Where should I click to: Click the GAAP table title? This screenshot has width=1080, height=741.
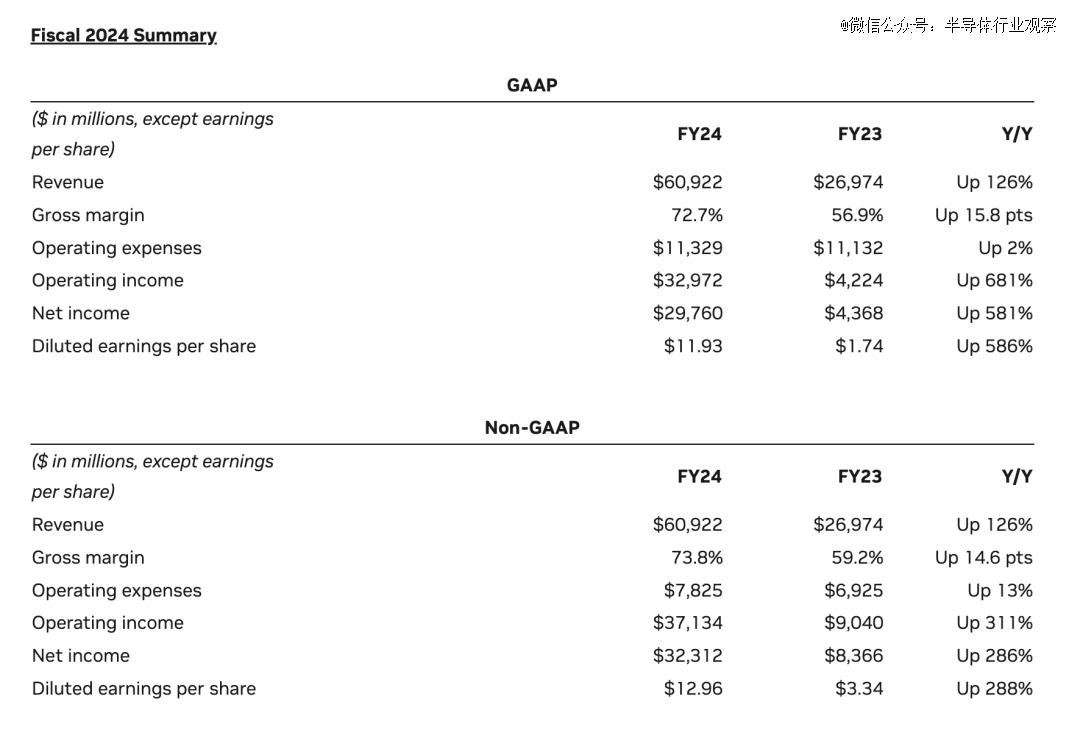point(532,85)
